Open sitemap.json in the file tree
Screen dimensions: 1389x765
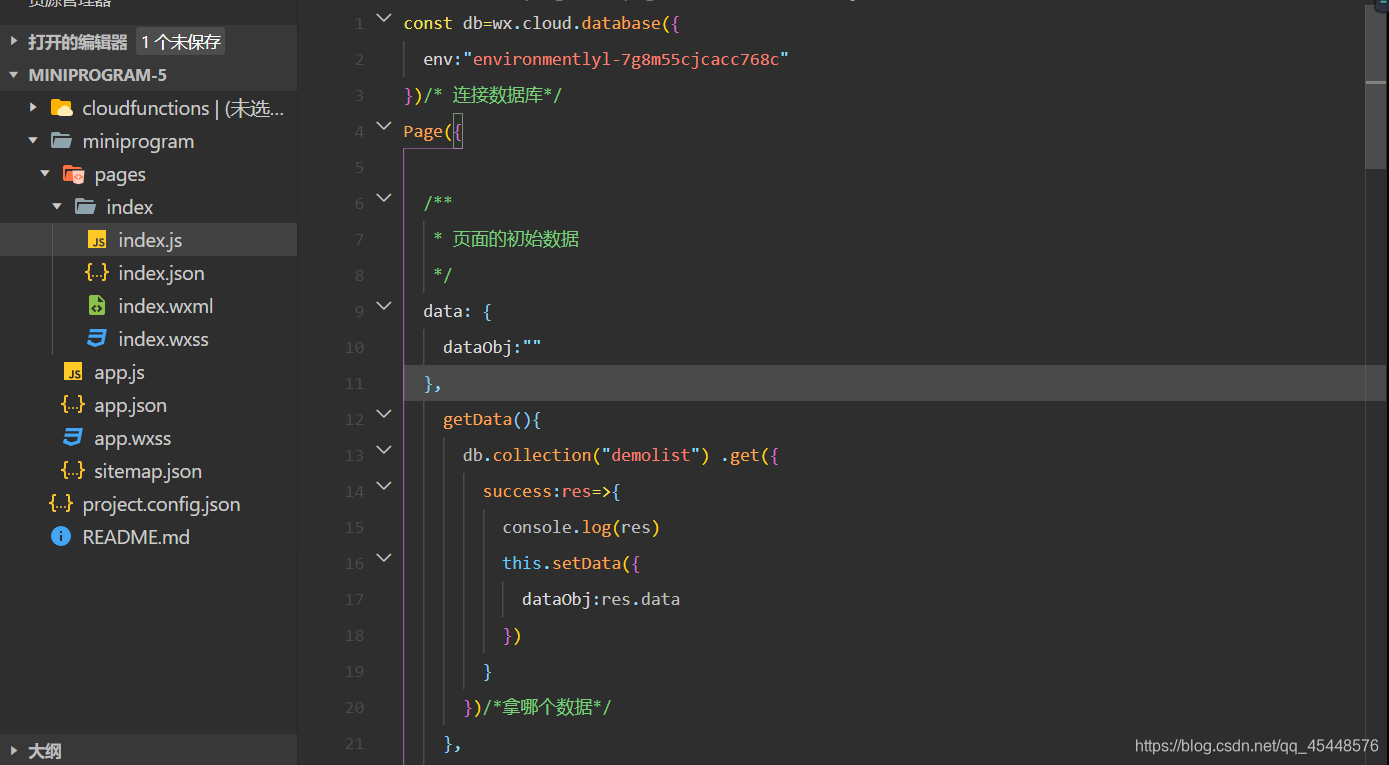[x=148, y=471]
